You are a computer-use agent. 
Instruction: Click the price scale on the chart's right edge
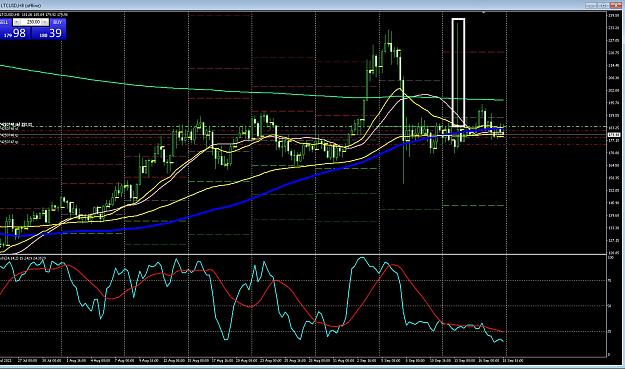(x=613, y=133)
